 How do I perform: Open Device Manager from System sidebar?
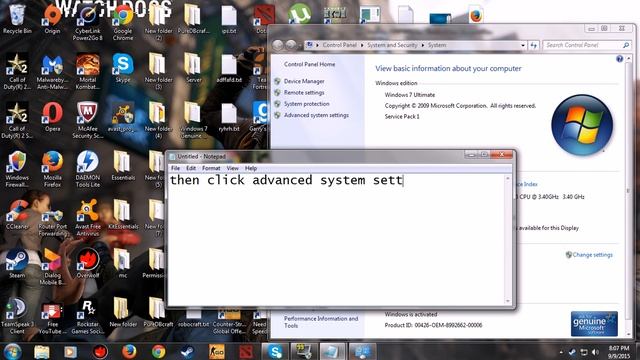click(304, 81)
